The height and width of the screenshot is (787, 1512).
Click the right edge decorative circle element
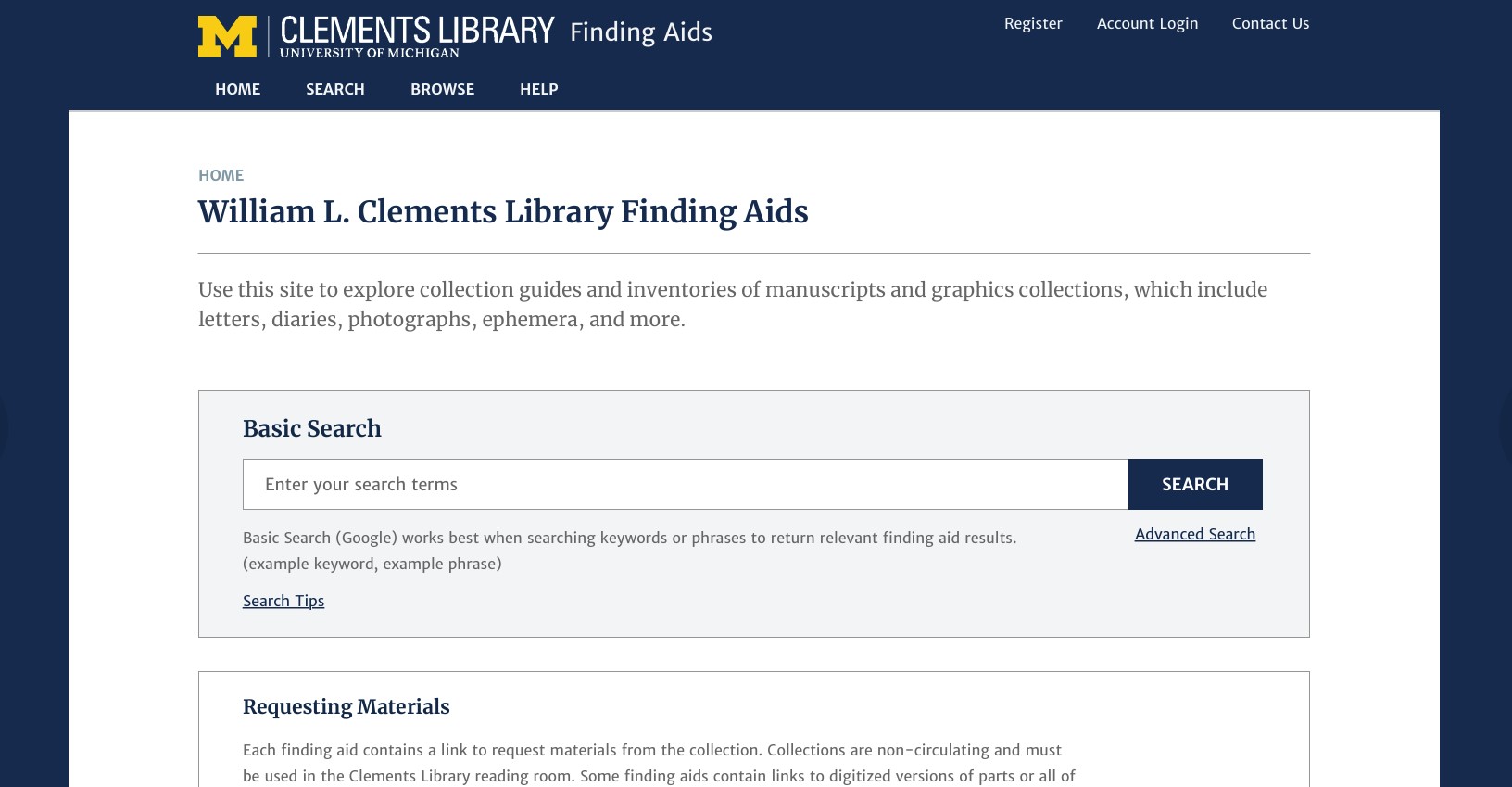coord(1506,429)
